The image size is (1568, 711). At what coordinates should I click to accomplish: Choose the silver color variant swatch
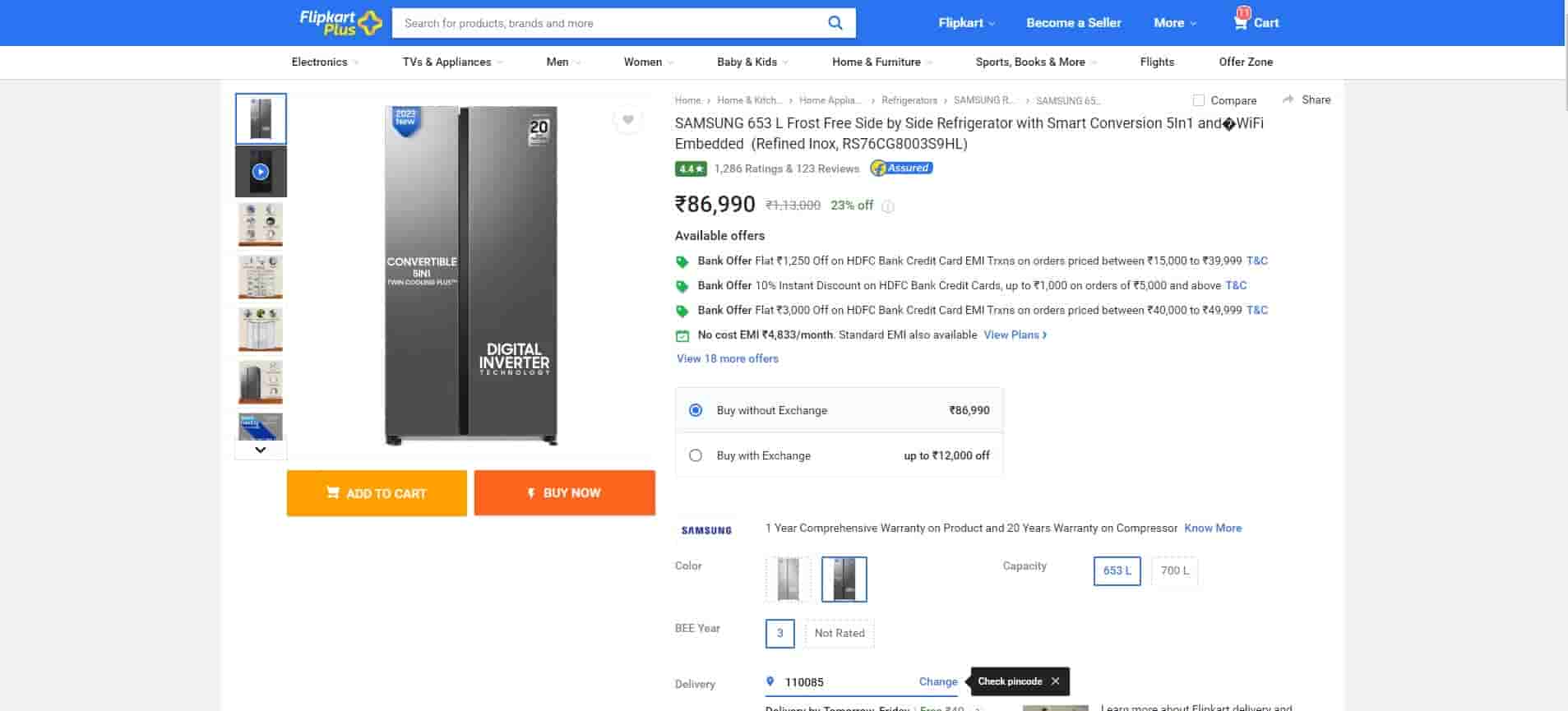[788, 579]
